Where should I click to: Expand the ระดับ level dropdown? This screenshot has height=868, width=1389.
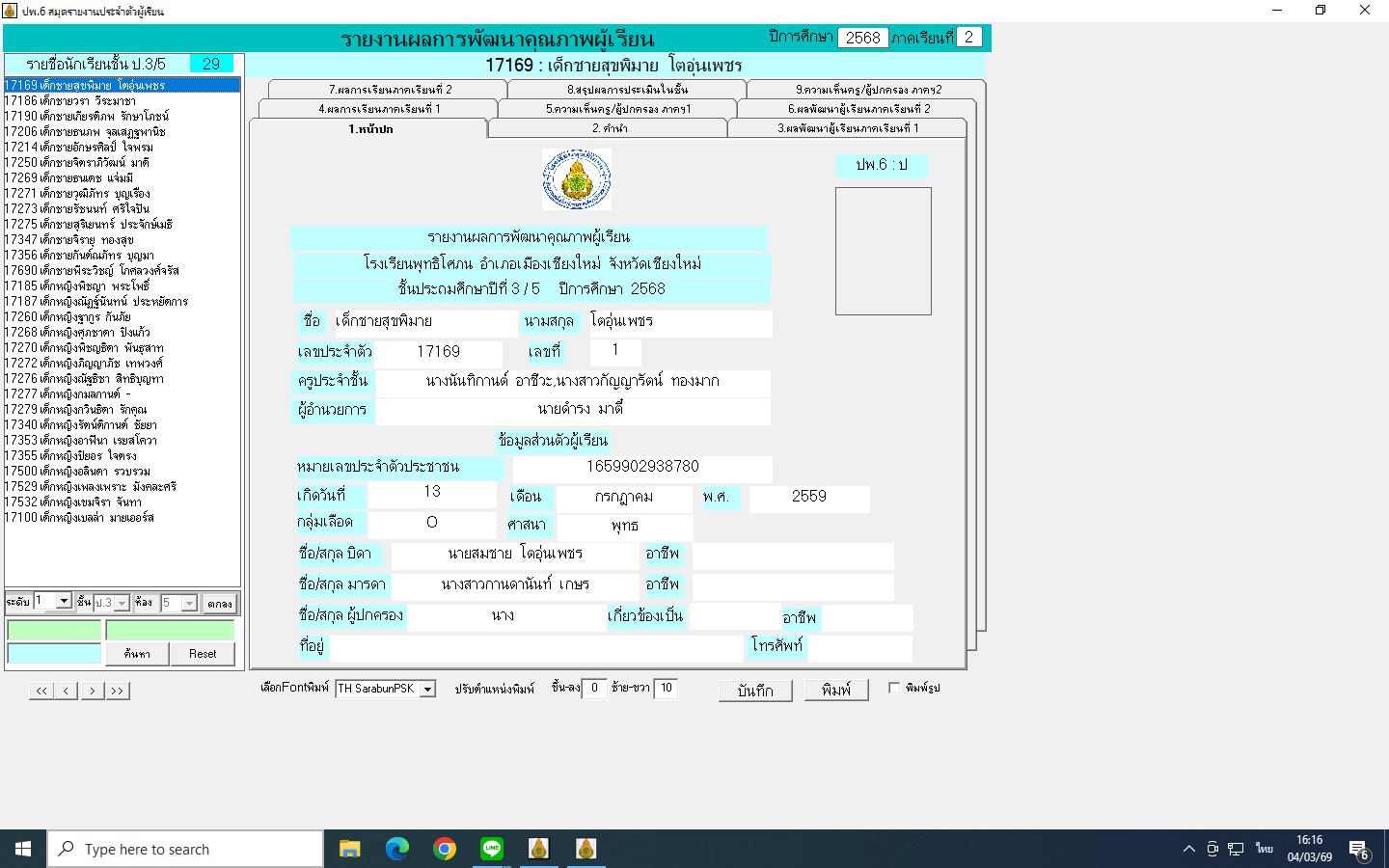pyautogui.click(x=64, y=602)
